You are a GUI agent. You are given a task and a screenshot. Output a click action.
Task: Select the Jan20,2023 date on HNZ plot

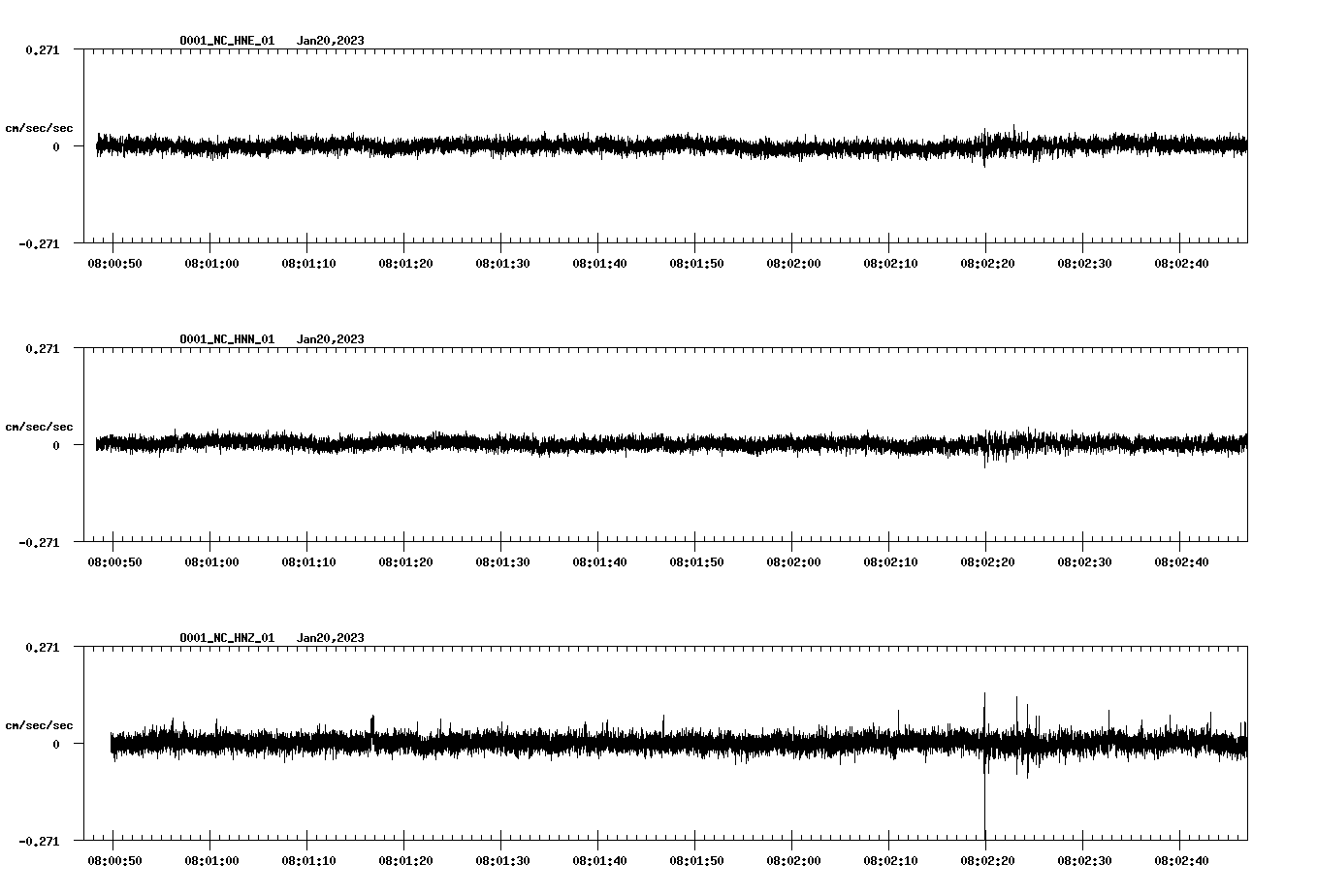click(331, 638)
